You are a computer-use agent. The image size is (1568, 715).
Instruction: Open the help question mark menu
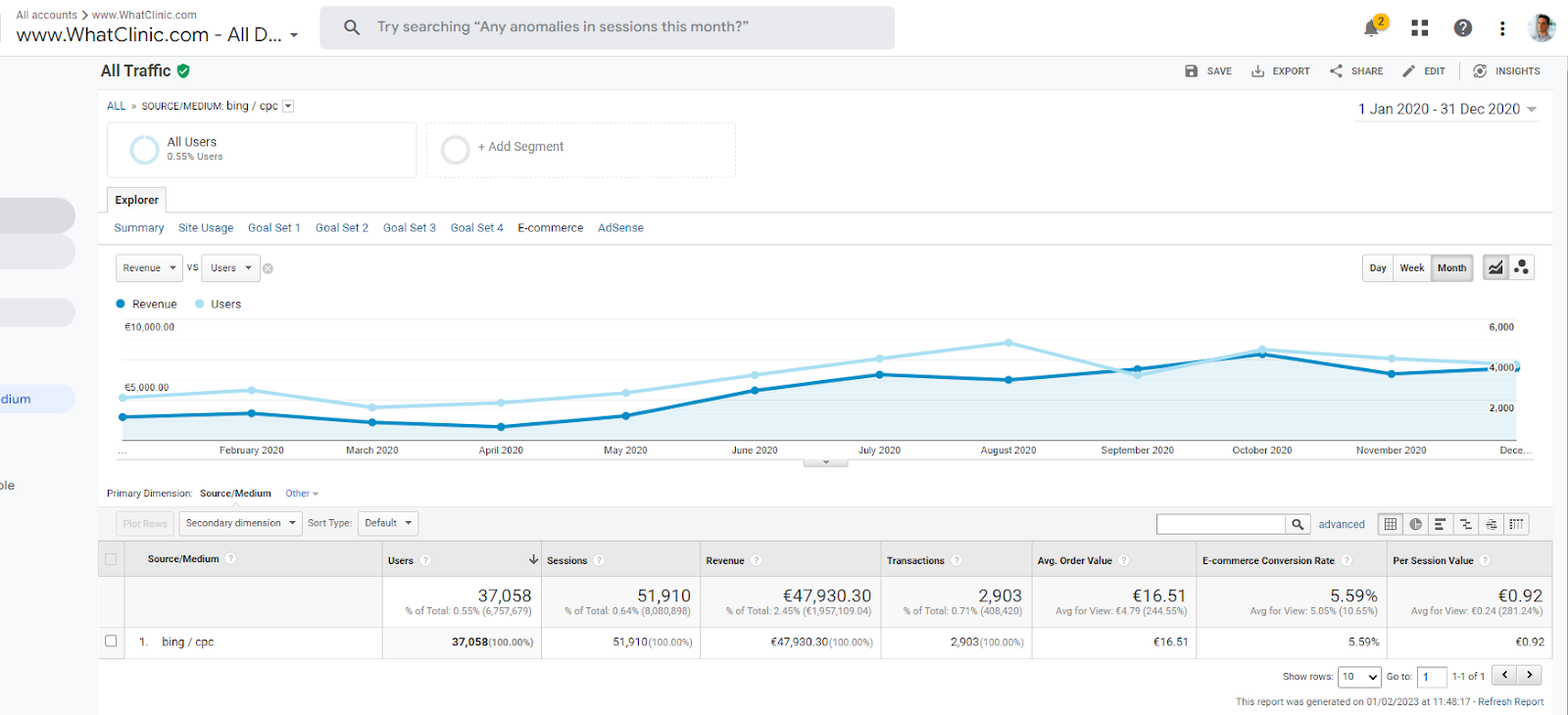[x=1462, y=28]
